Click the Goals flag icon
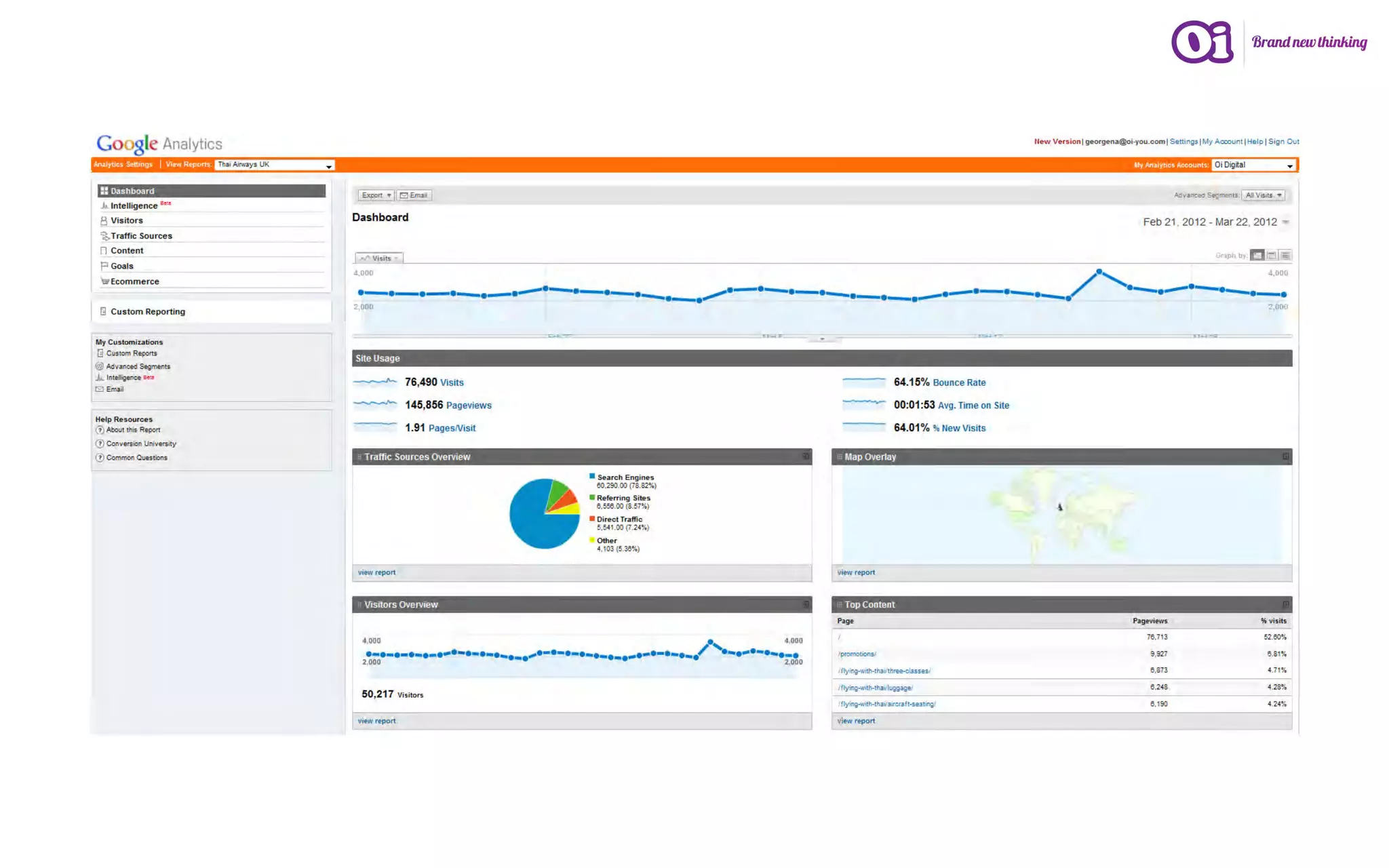1389x868 pixels. tap(104, 266)
